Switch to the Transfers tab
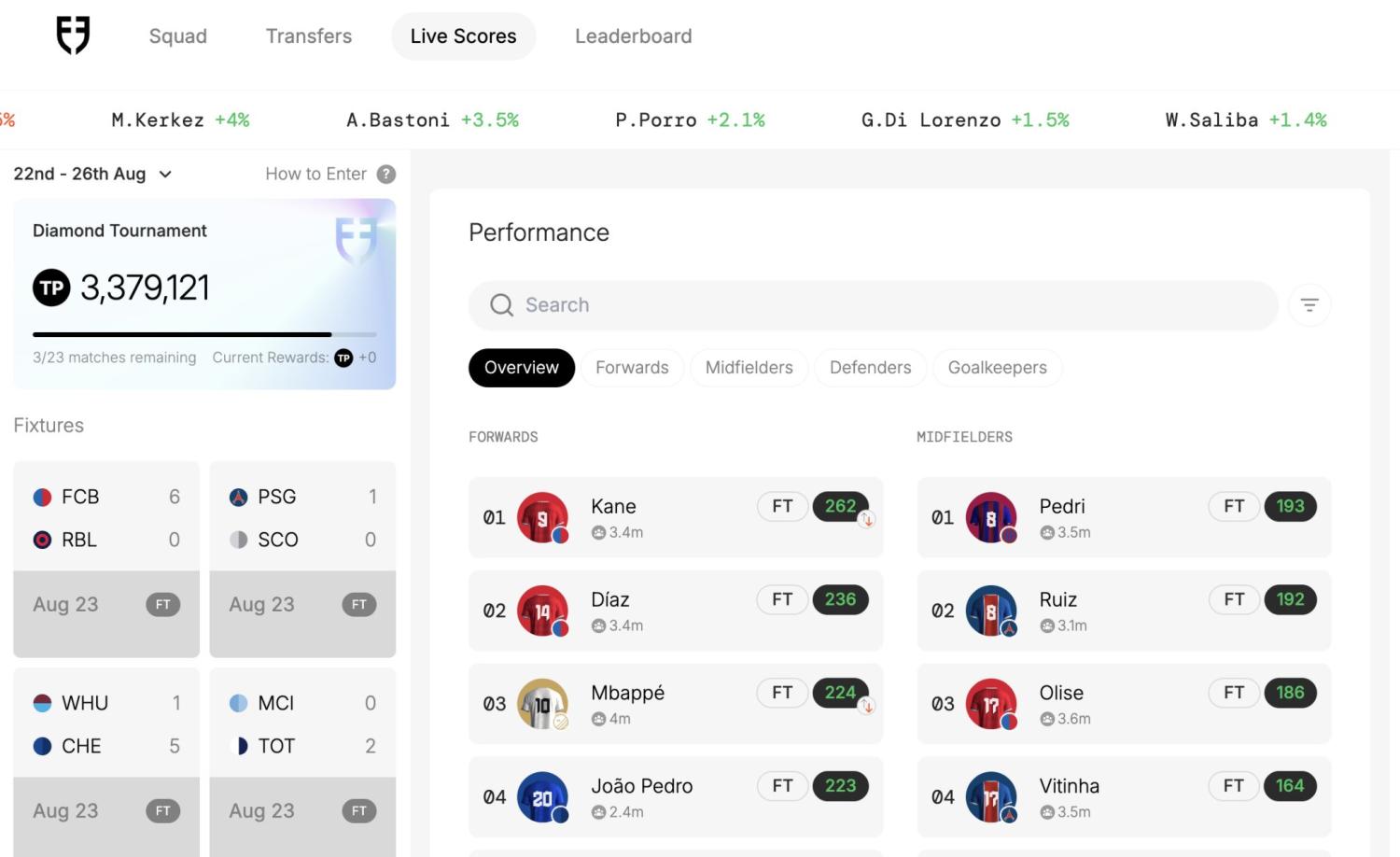The image size is (1400, 857). tap(309, 36)
